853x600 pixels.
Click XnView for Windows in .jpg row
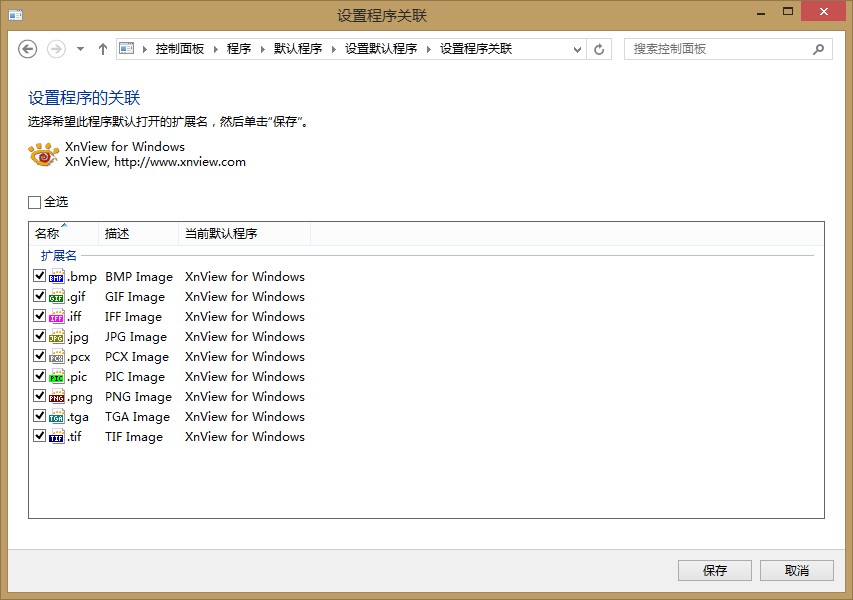[x=245, y=337]
